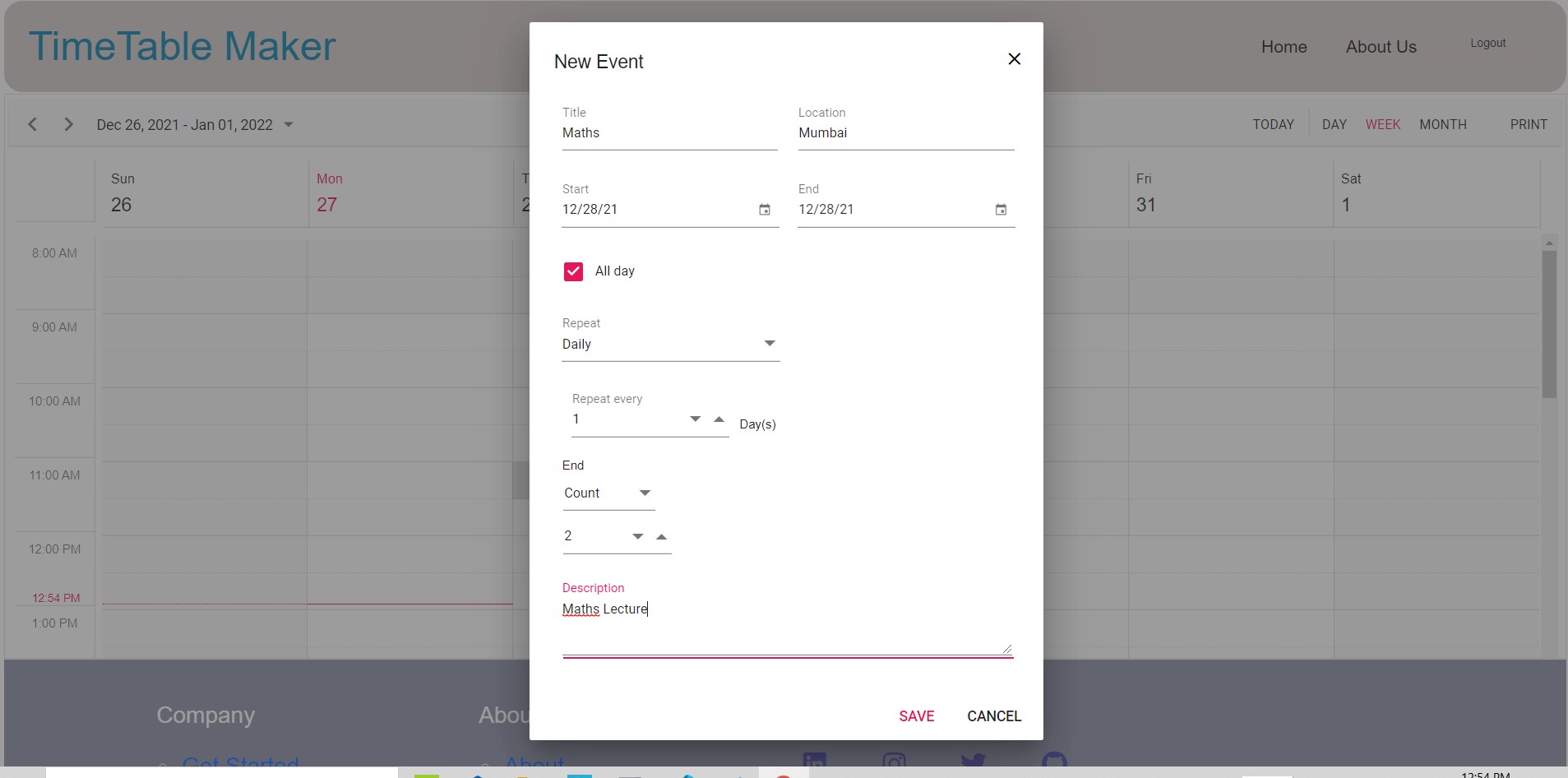Image resolution: width=1568 pixels, height=778 pixels.
Task: Click the Dec 26, 2021 - Jan 01, 2022 label
Action: (184, 125)
